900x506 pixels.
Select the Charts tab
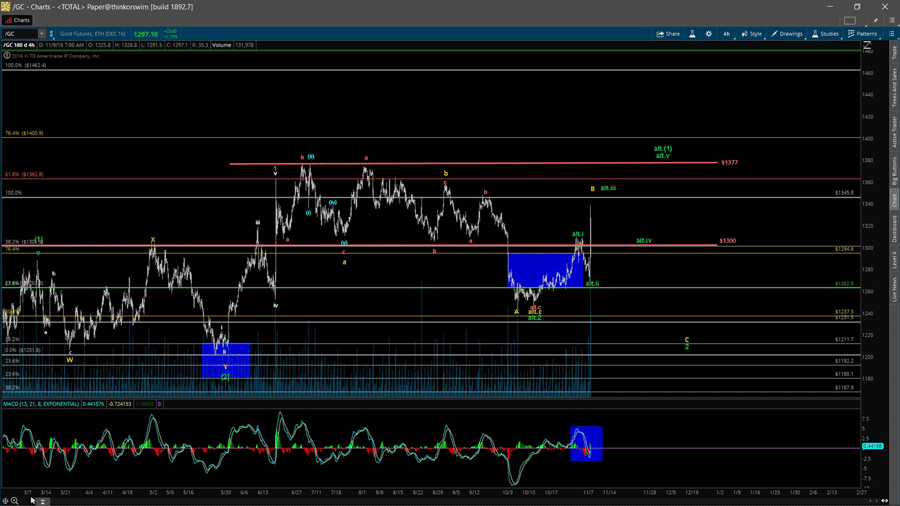pyautogui.click(x=18, y=20)
